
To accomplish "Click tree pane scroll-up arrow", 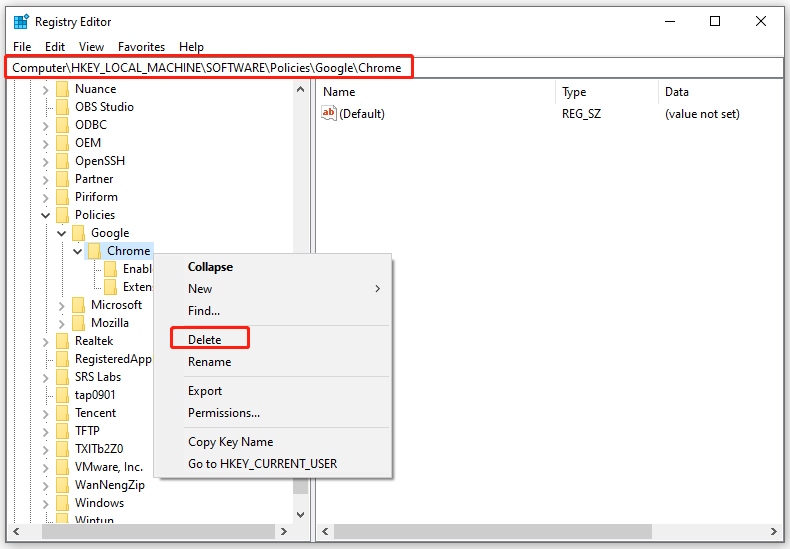I will (x=301, y=90).
